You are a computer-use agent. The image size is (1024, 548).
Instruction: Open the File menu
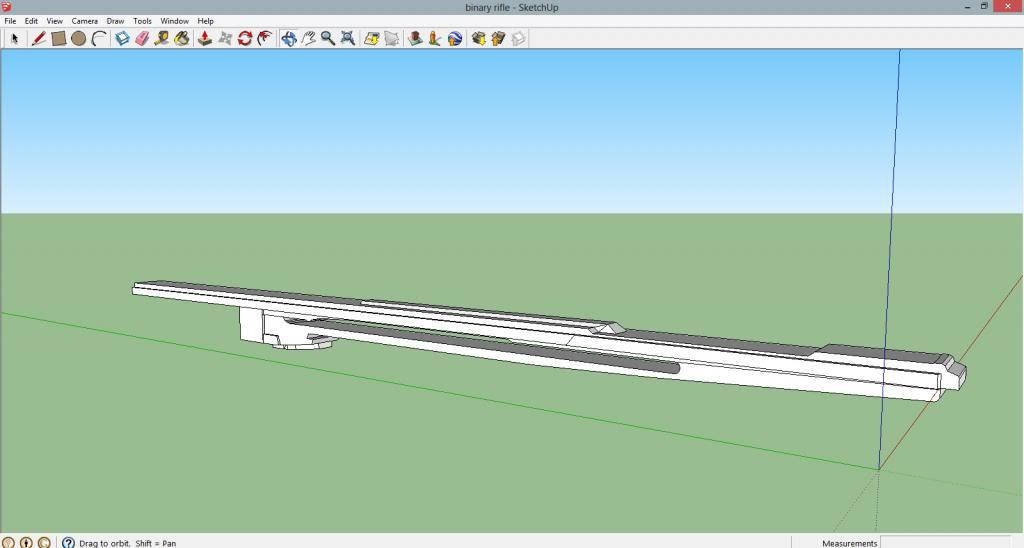click(10, 21)
